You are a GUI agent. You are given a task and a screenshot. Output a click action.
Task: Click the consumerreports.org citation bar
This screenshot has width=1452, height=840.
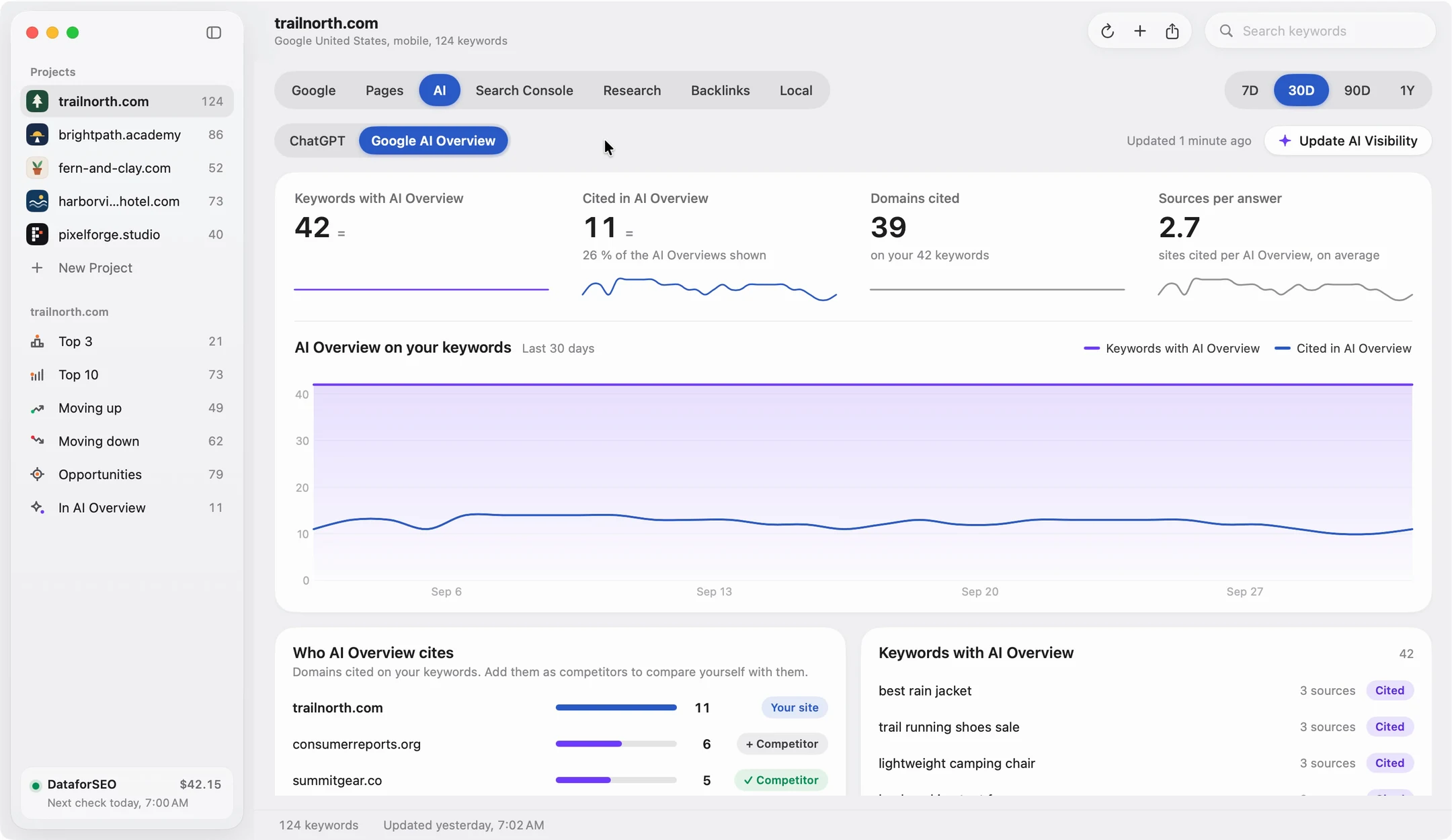[x=616, y=744]
